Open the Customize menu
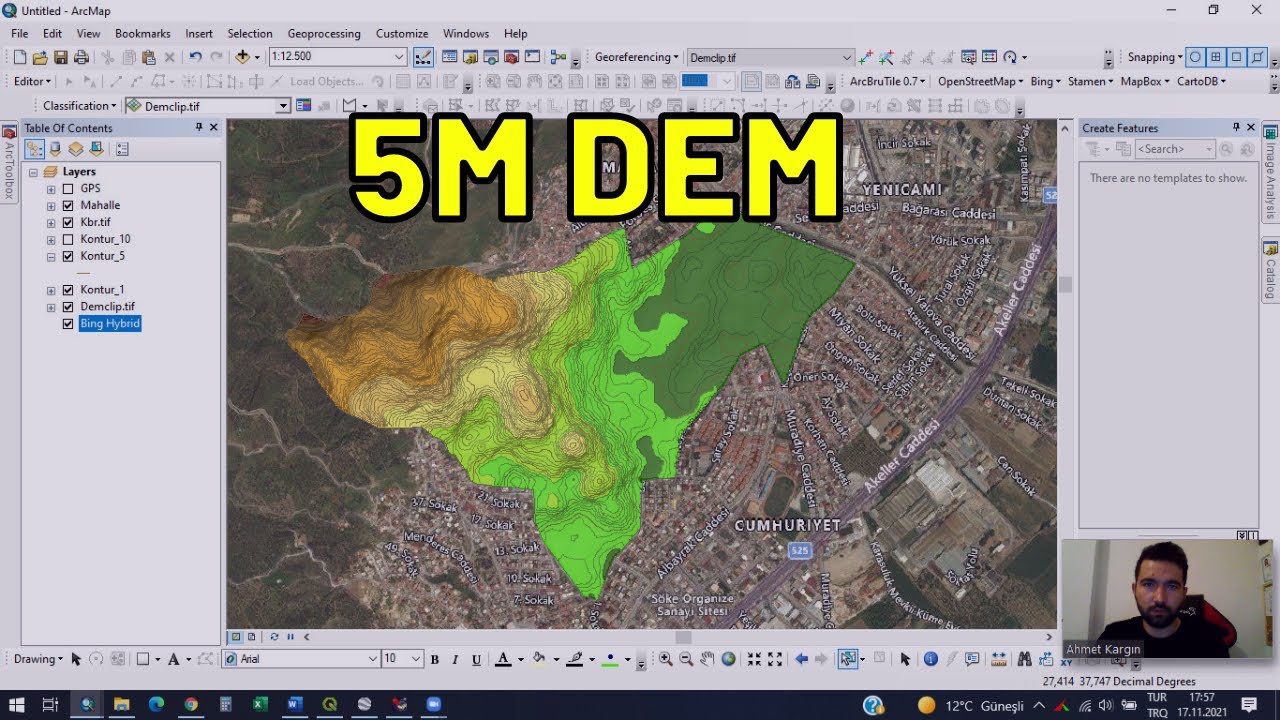This screenshot has width=1280, height=720. click(x=402, y=33)
